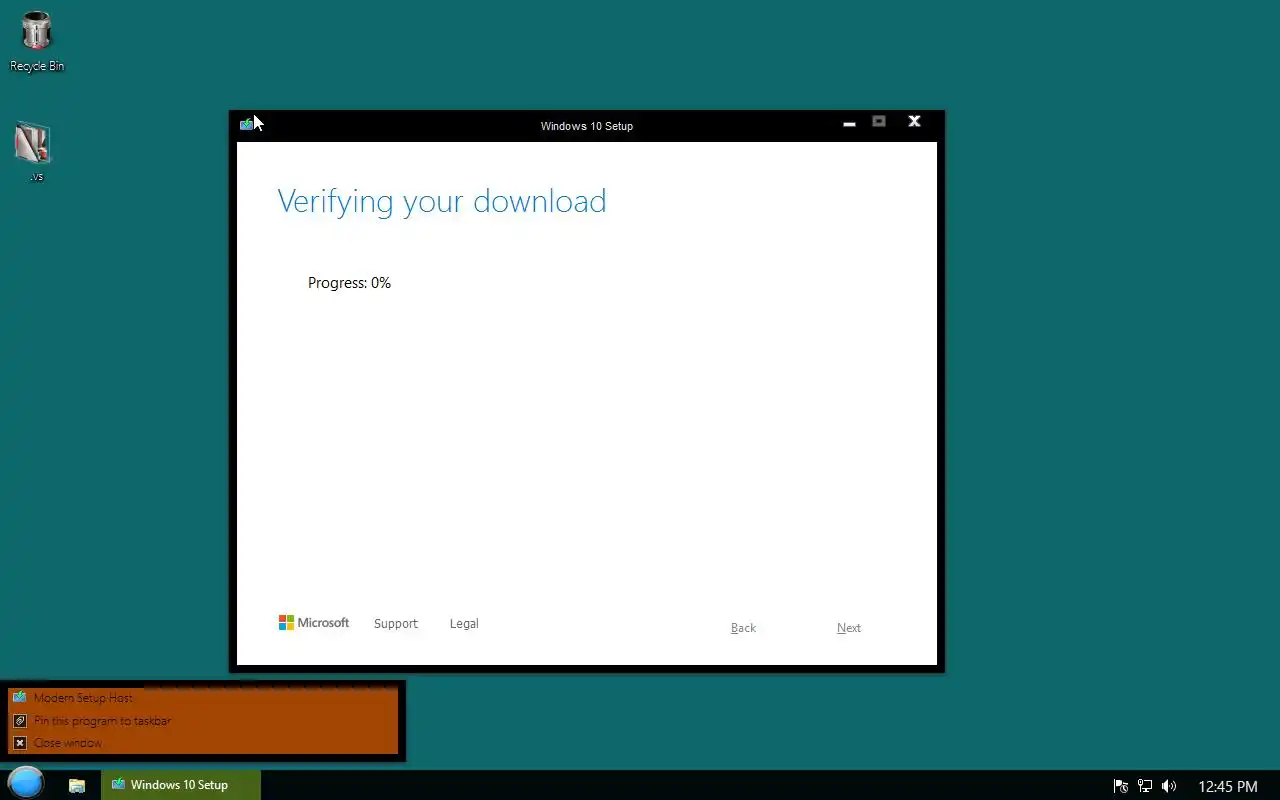Open the Recycle Bin desktop icon

(37, 41)
